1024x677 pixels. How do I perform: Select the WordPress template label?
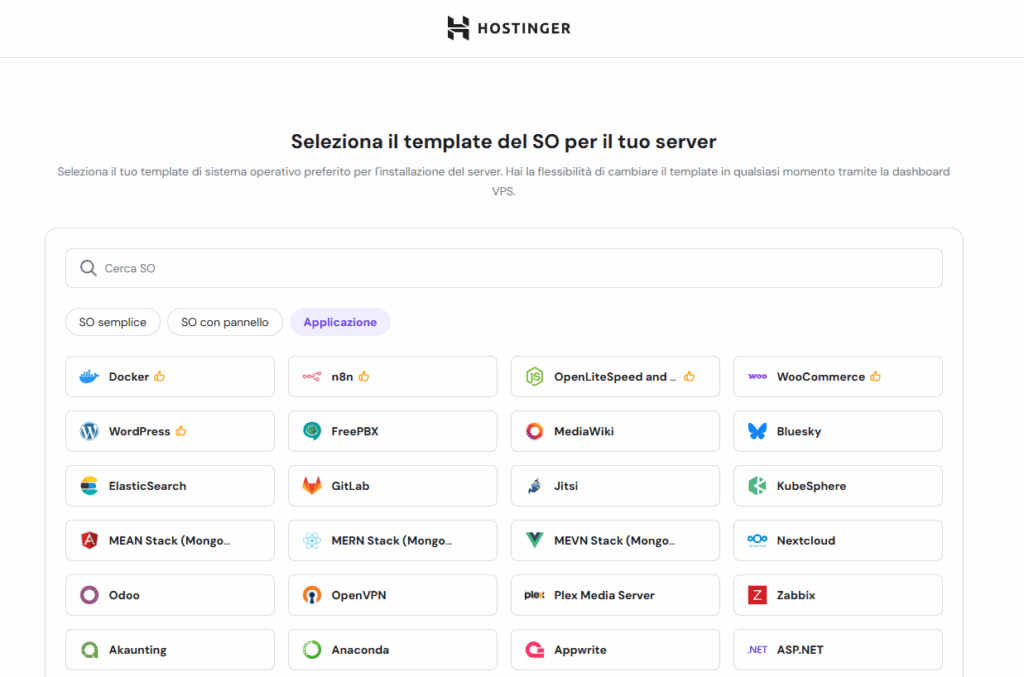click(x=139, y=432)
